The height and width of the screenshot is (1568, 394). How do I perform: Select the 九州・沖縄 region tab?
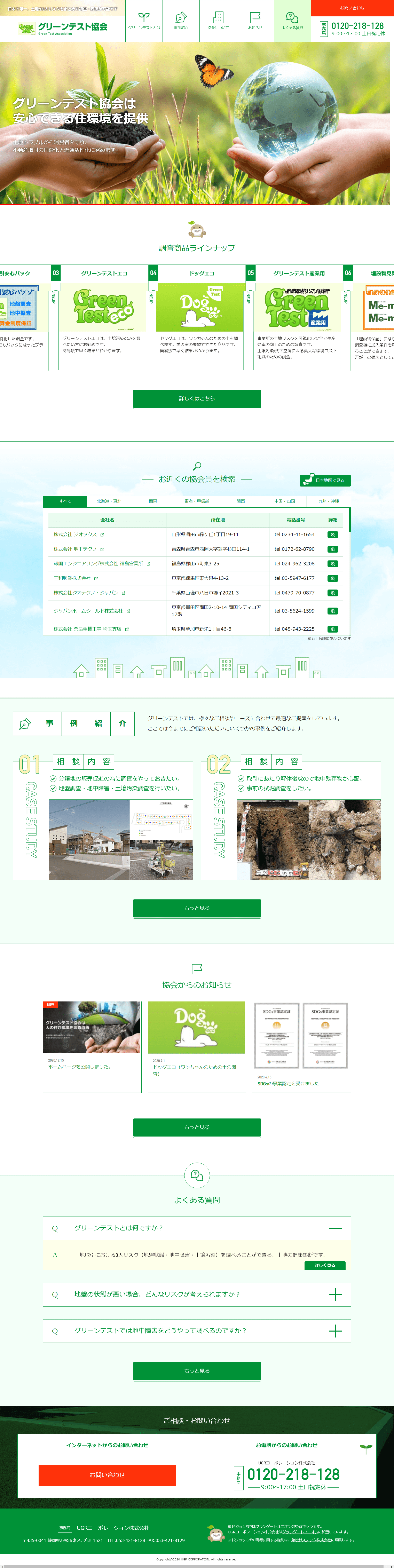328,501
